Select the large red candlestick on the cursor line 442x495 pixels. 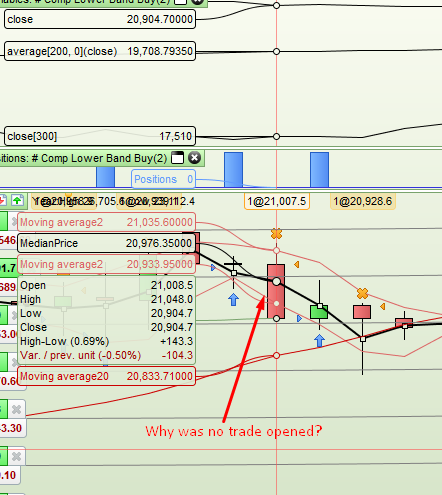(276, 291)
